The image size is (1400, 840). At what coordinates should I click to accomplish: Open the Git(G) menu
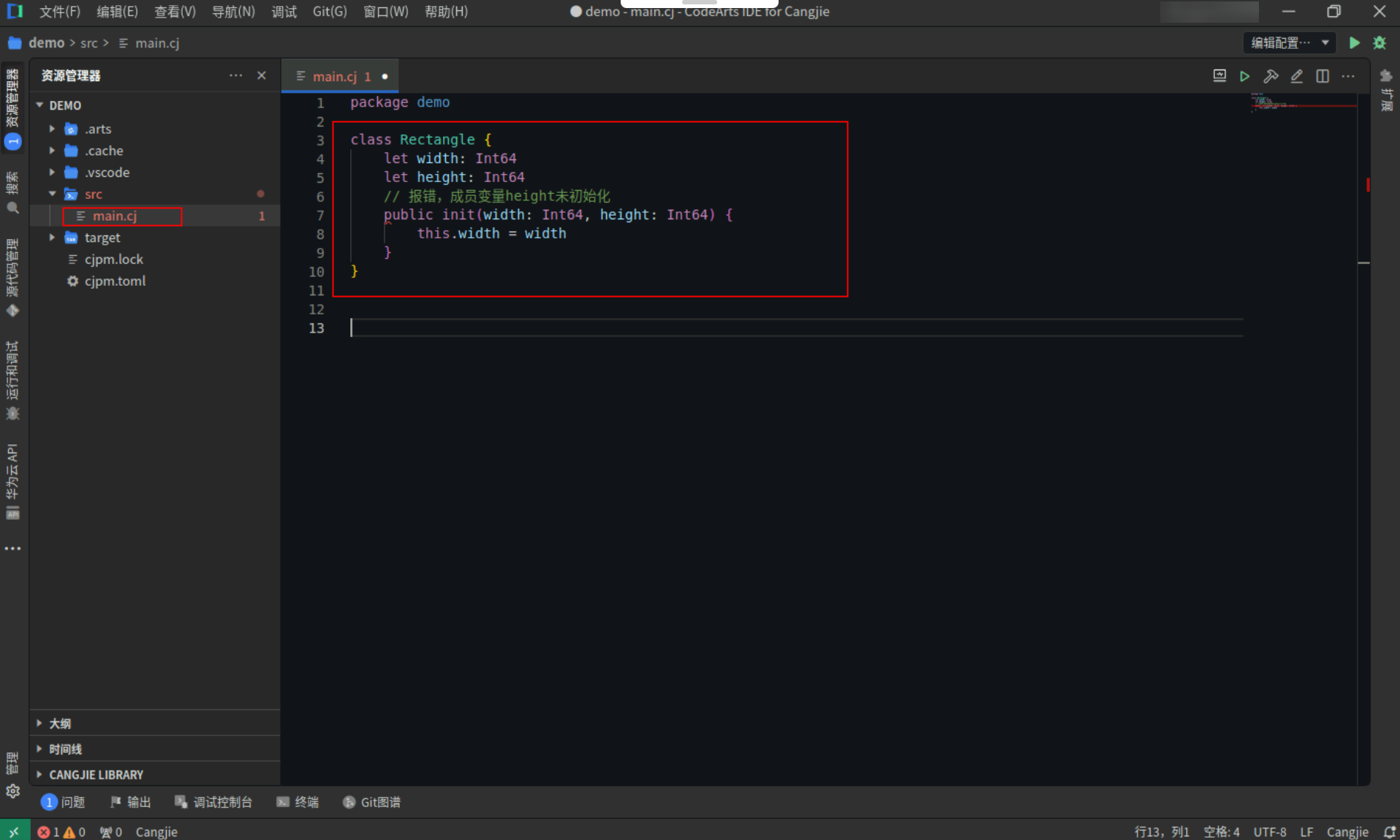(x=330, y=11)
